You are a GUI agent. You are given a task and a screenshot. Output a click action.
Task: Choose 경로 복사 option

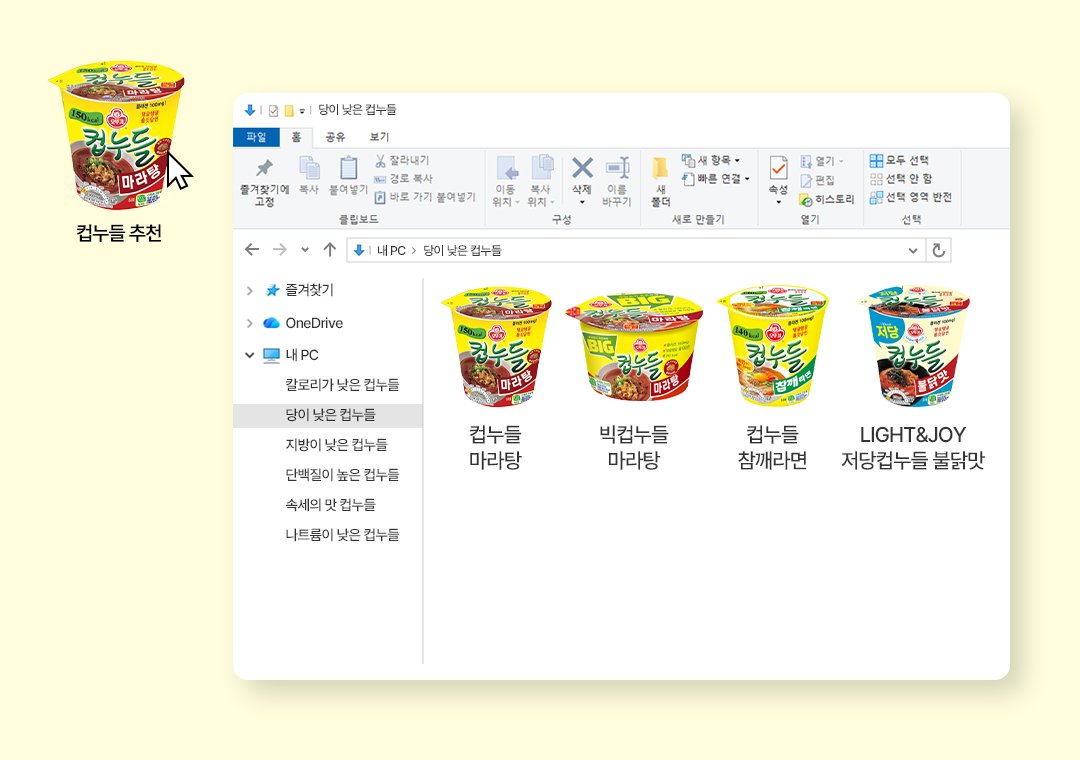404,178
